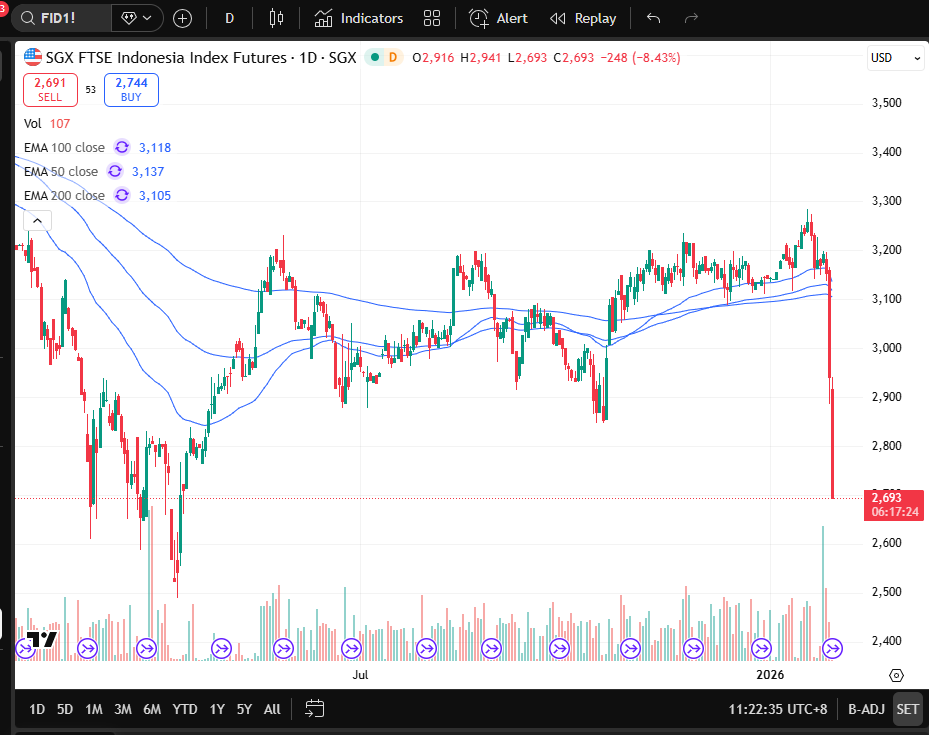The width and height of the screenshot is (929, 735).
Task: Select the YTD time range
Action: point(185,709)
